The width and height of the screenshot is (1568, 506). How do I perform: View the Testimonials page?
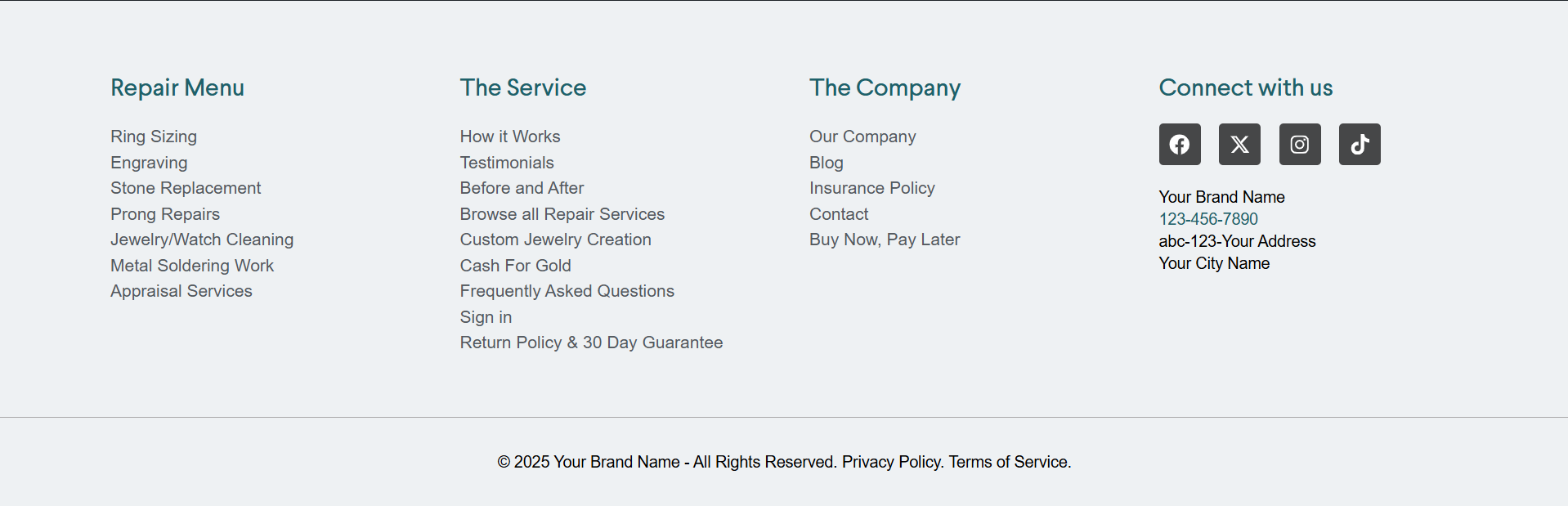coord(506,163)
